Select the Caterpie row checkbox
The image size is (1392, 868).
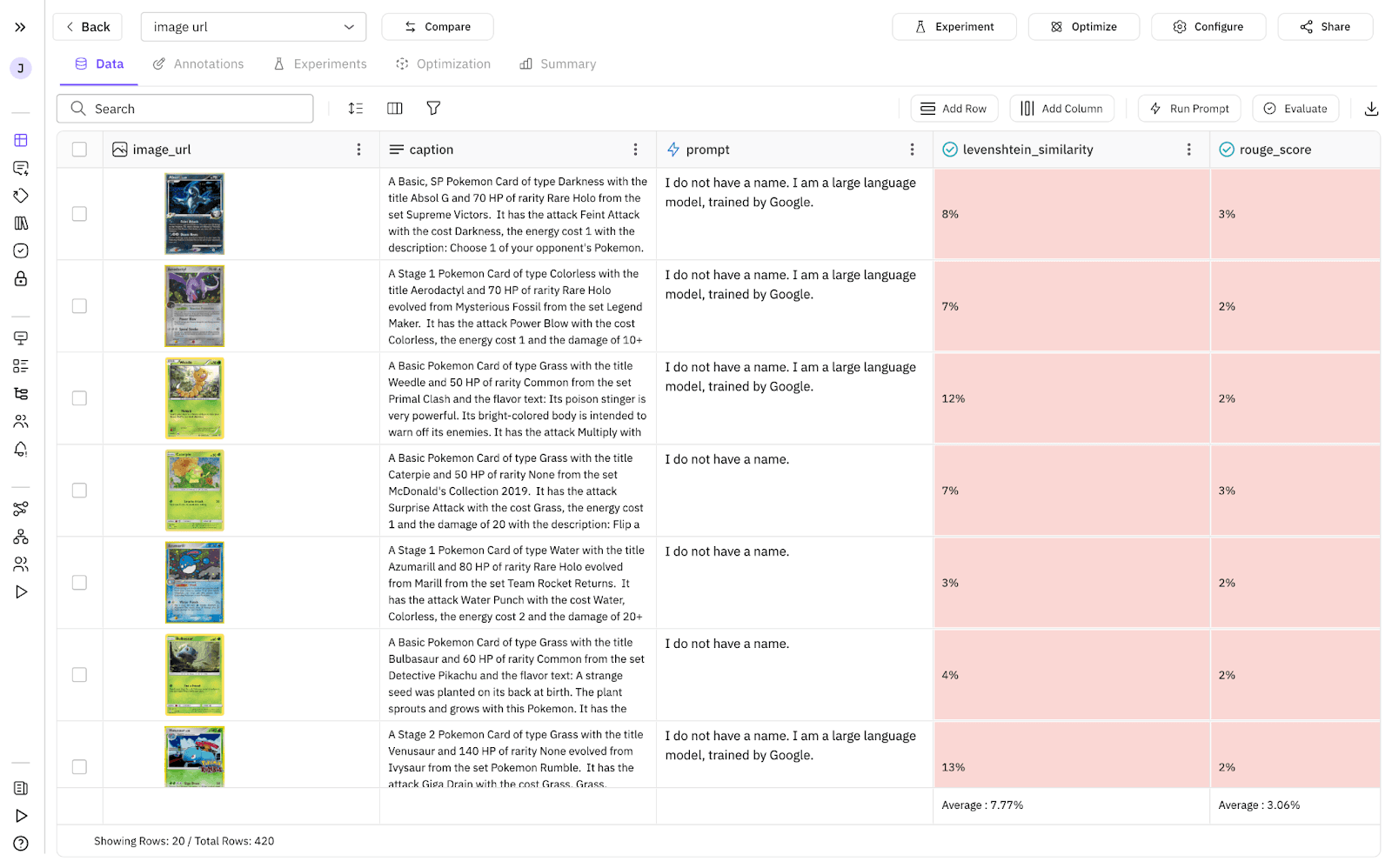(79, 491)
